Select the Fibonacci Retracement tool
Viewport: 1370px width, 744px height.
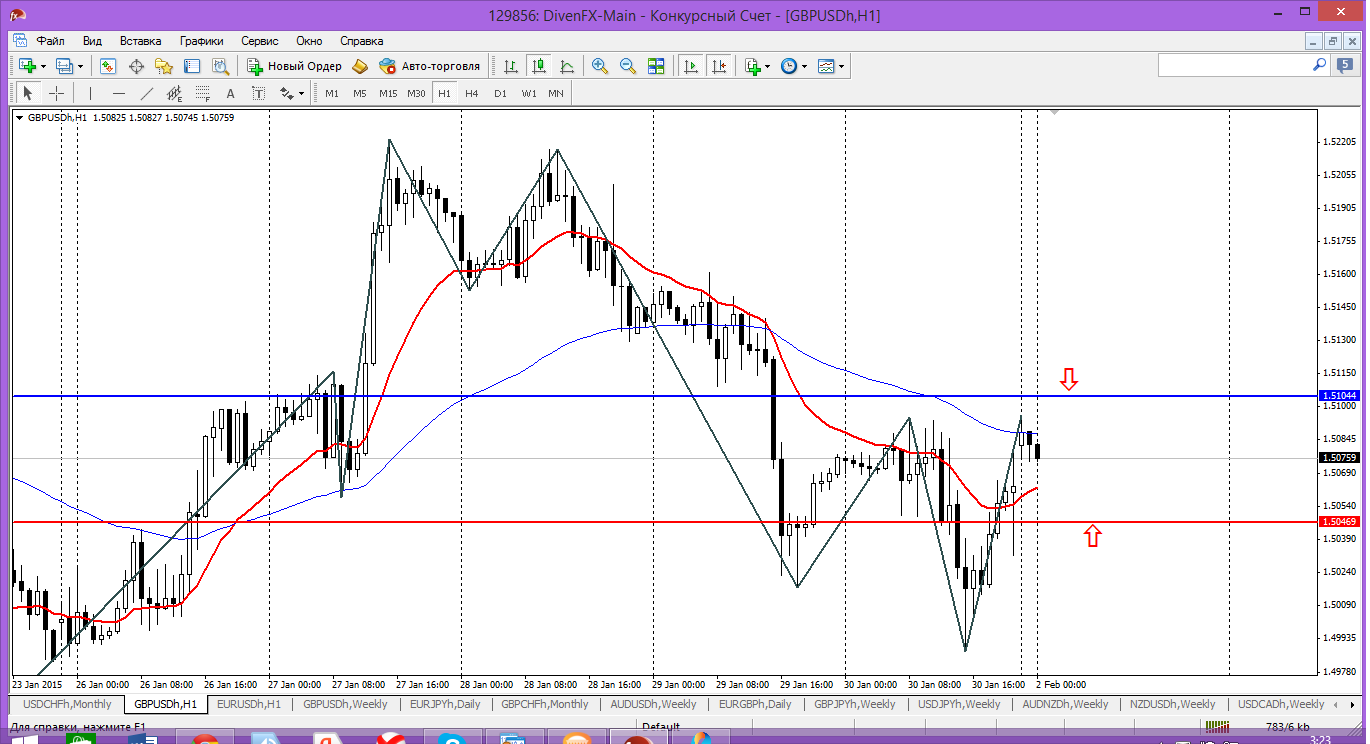[x=203, y=93]
